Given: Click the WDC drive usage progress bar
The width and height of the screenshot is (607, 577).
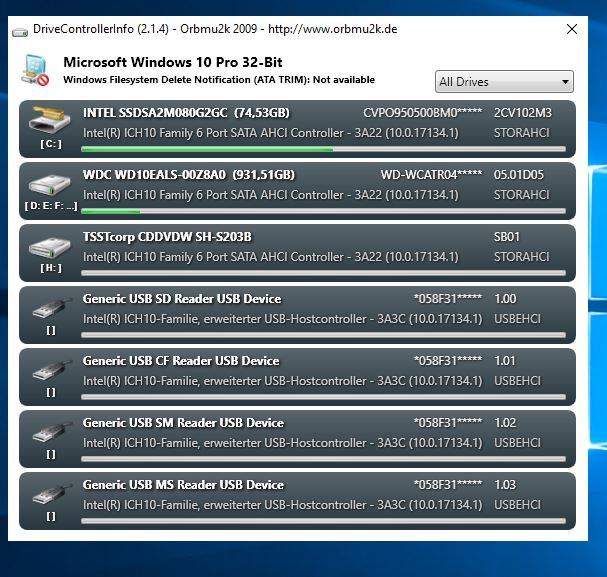Looking at the screenshot, I should [323, 211].
